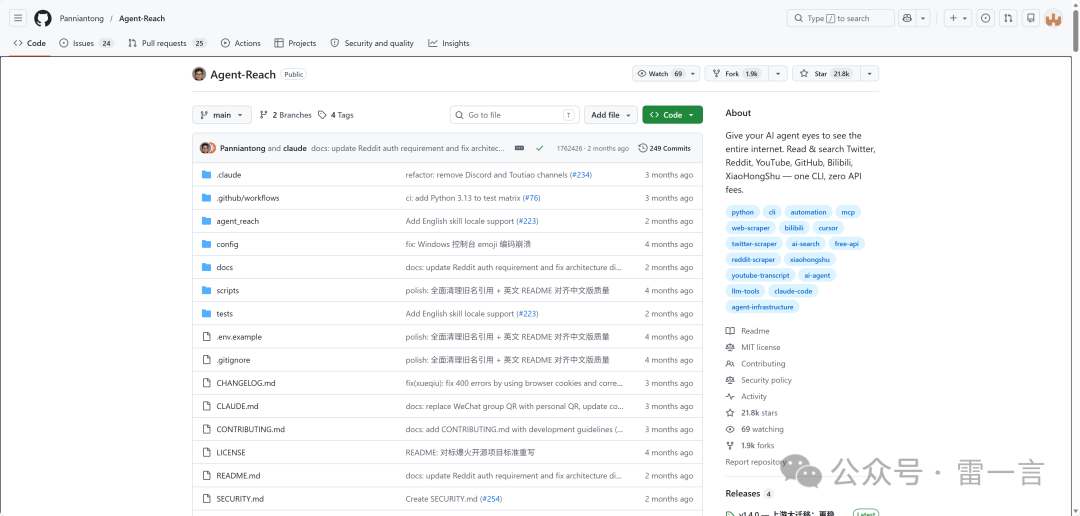Expand the green Code dropdown
1080x516 pixels.
coord(672,115)
